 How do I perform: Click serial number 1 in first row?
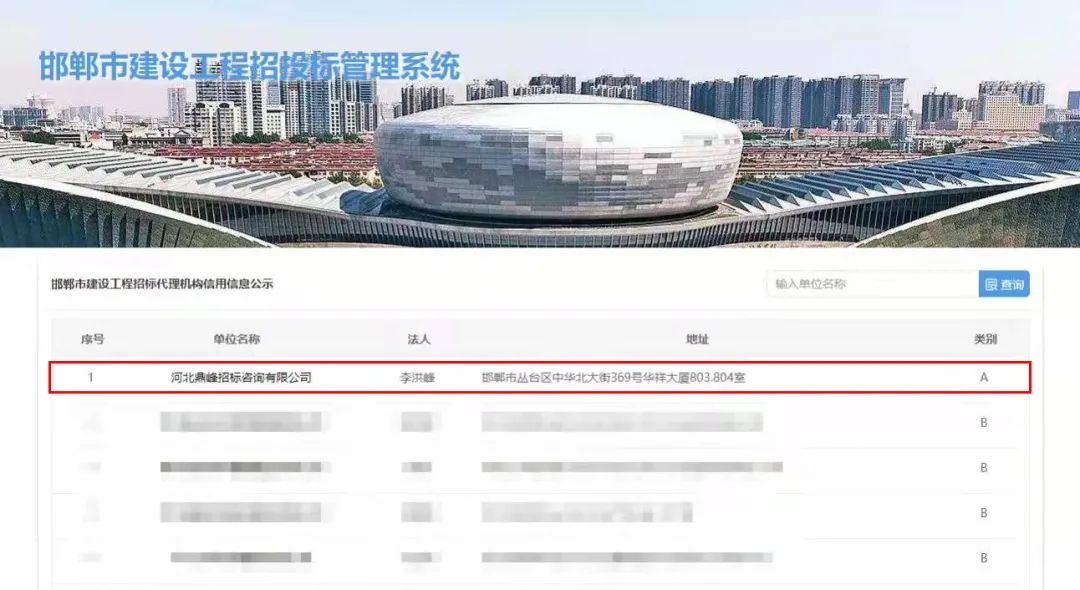[x=90, y=377]
